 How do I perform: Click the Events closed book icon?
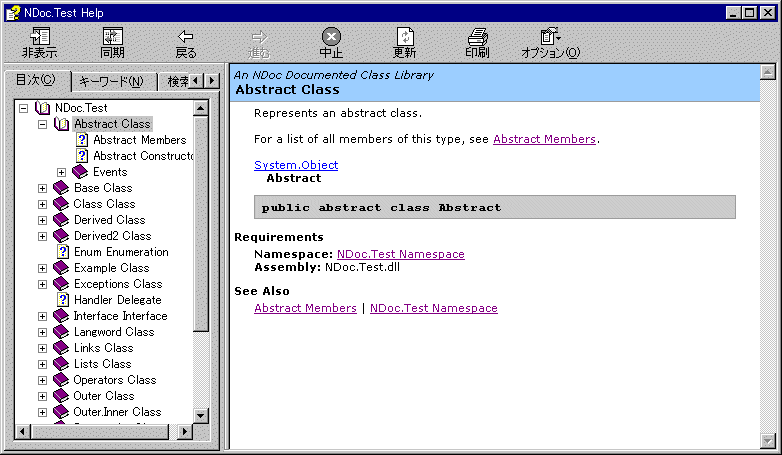coord(80,172)
